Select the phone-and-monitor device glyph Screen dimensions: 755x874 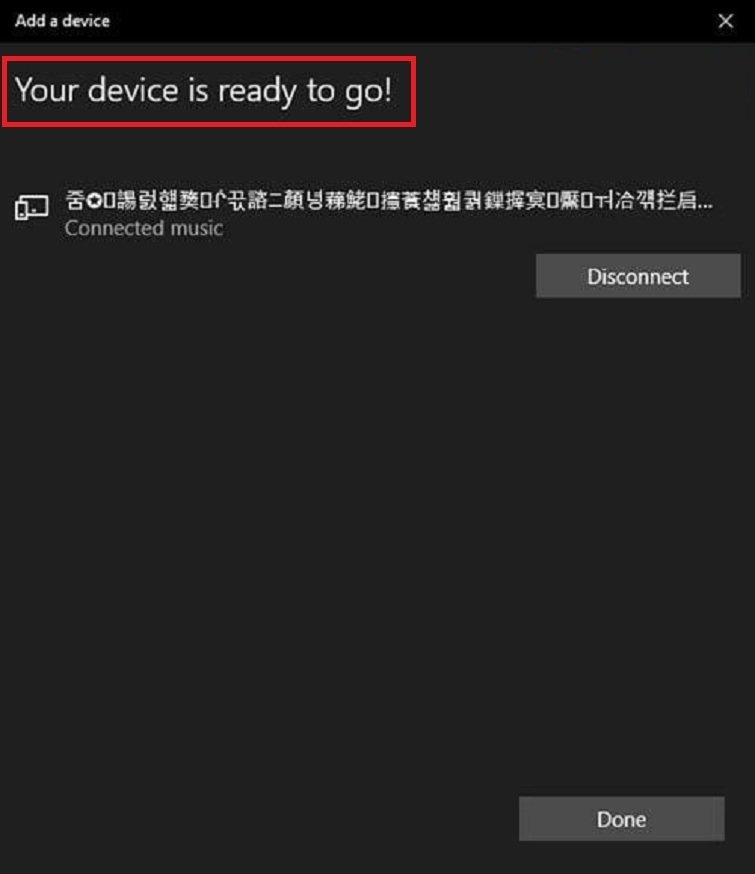click(x=32, y=208)
